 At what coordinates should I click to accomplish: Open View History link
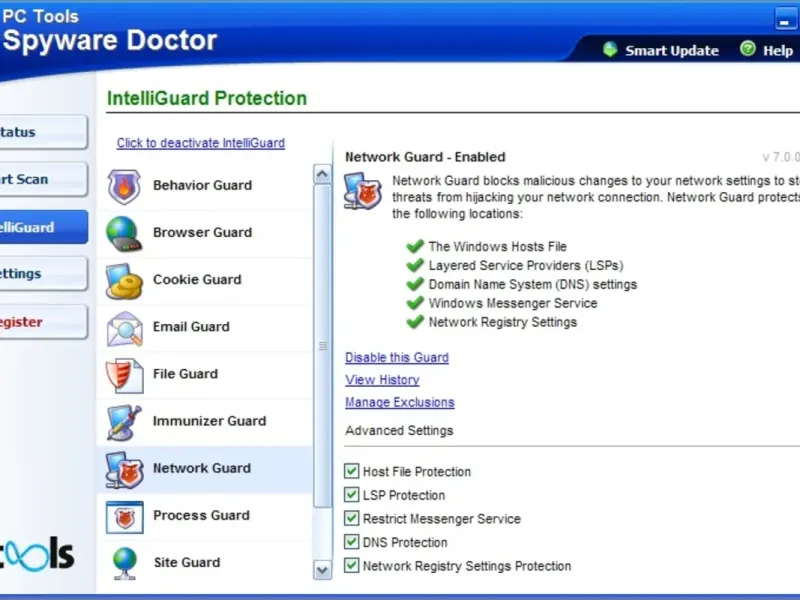382,380
